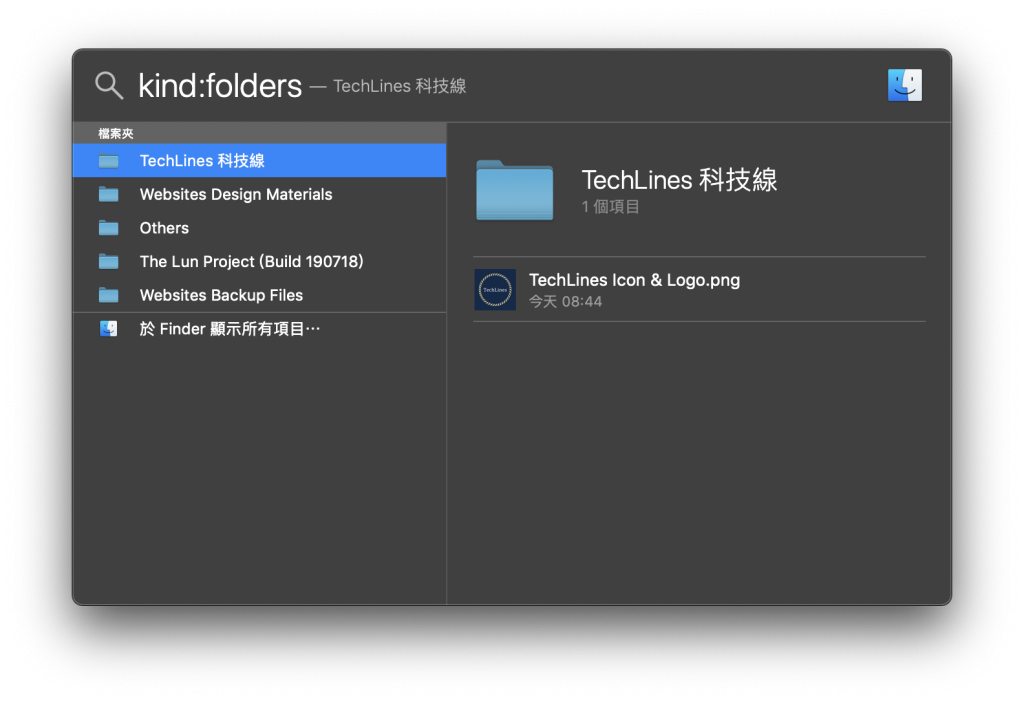Click the folder icon beside The Lun Project
Viewport: 1024px width, 701px height.
tap(108, 261)
